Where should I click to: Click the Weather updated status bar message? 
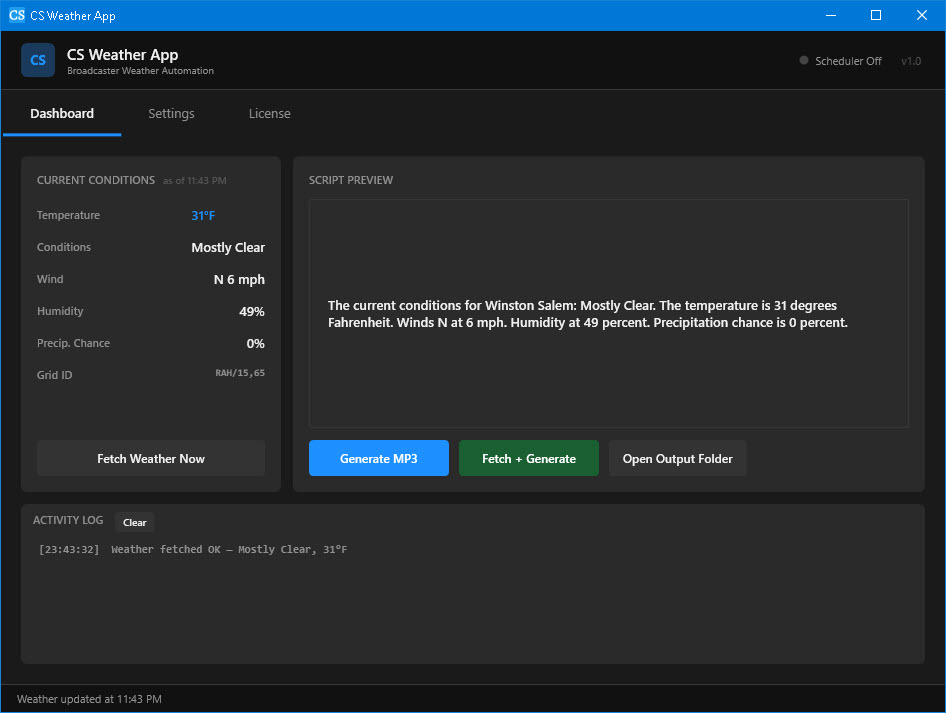coord(89,699)
